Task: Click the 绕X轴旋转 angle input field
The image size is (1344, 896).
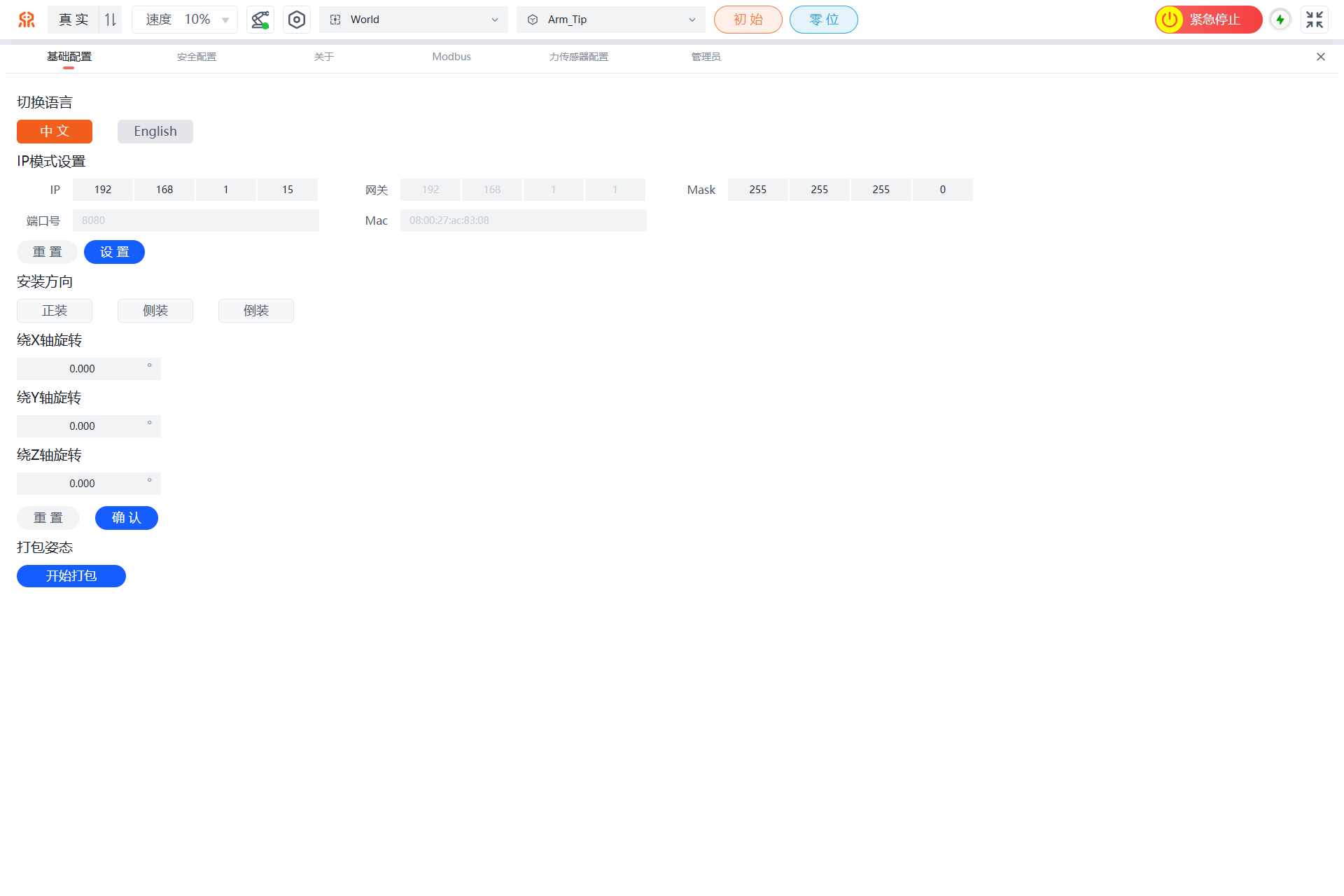Action: [x=83, y=369]
